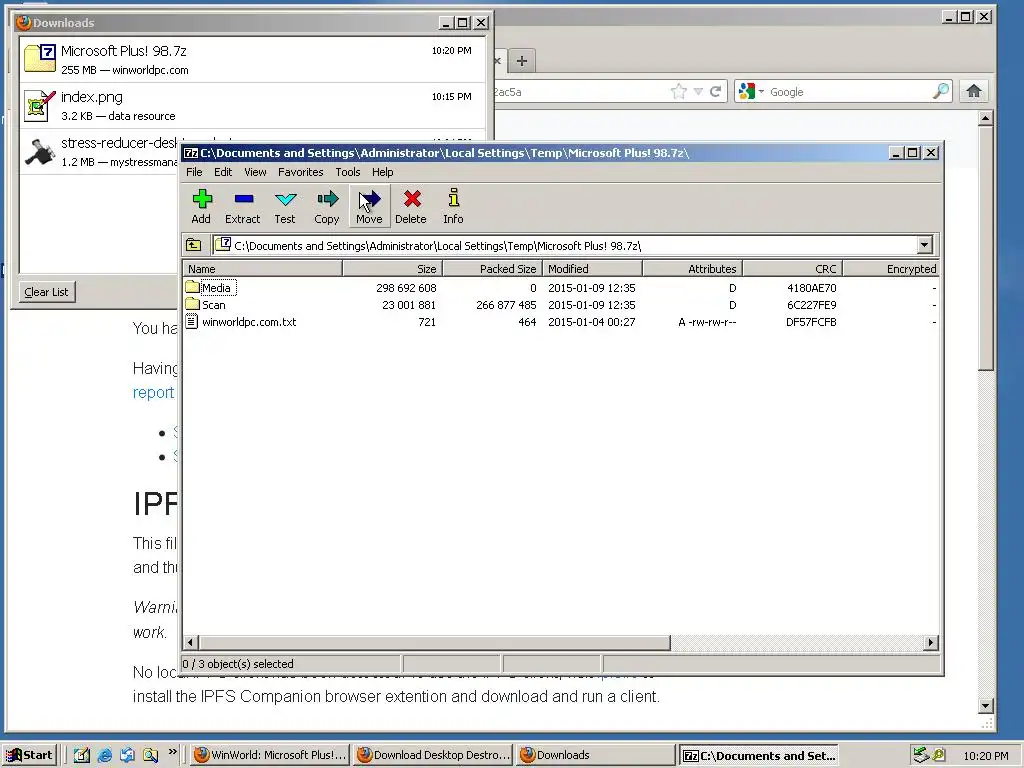
Task: Sort by the Packed Size column header
Action: coord(492,269)
